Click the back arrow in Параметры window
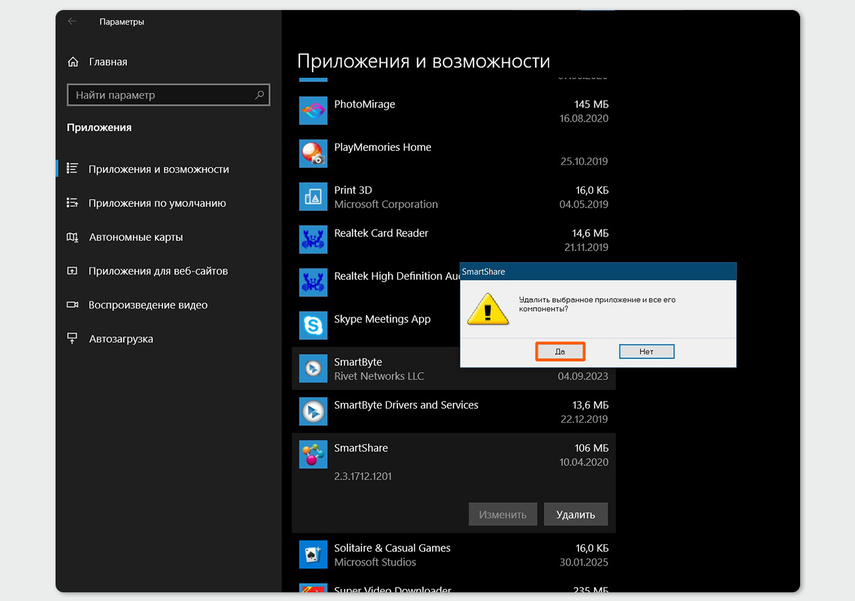The height and width of the screenshot is (601, 855). tap(72, 21)
